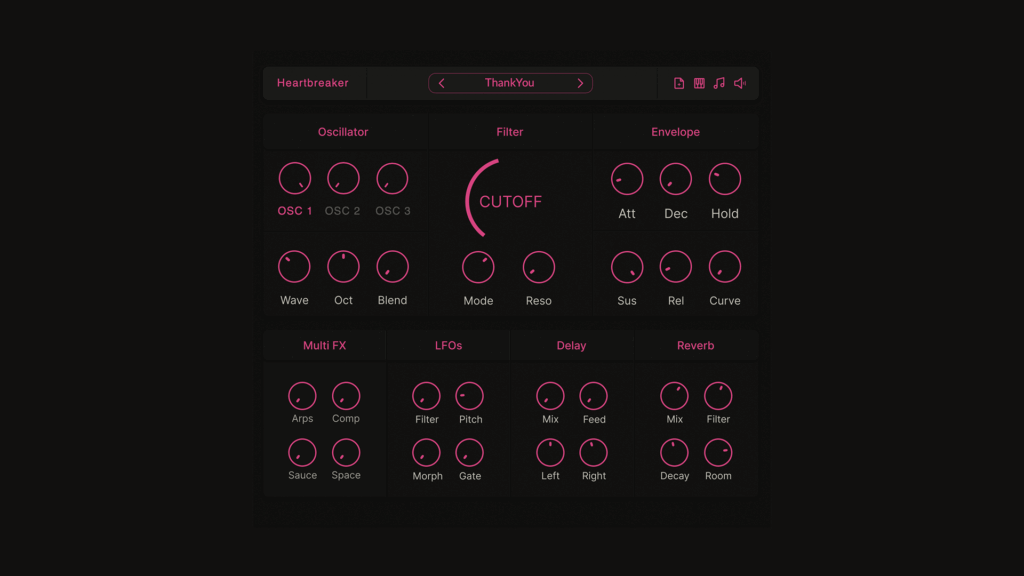The height and width of the screenshot is (576, 1024).
Task: Open the piano keyboard icon
Action: (x=699, y=84)
